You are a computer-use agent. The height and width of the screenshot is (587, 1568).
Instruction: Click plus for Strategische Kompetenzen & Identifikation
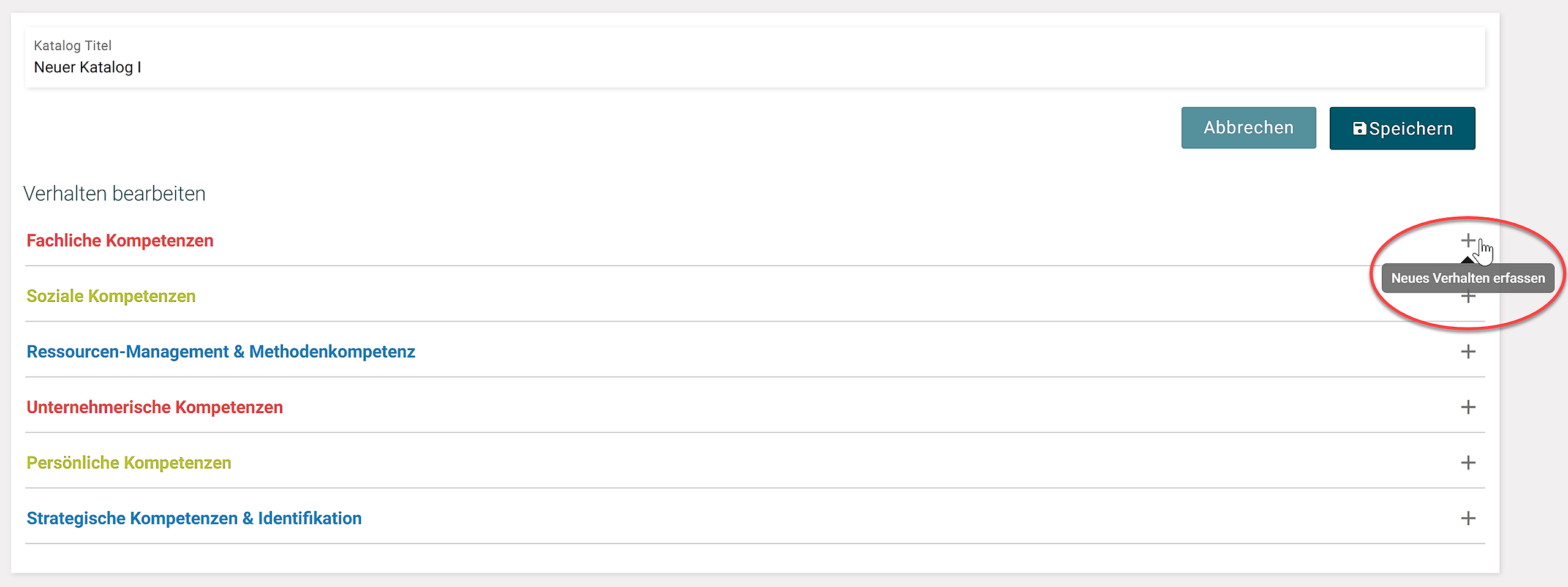[x=1468, y=518]
